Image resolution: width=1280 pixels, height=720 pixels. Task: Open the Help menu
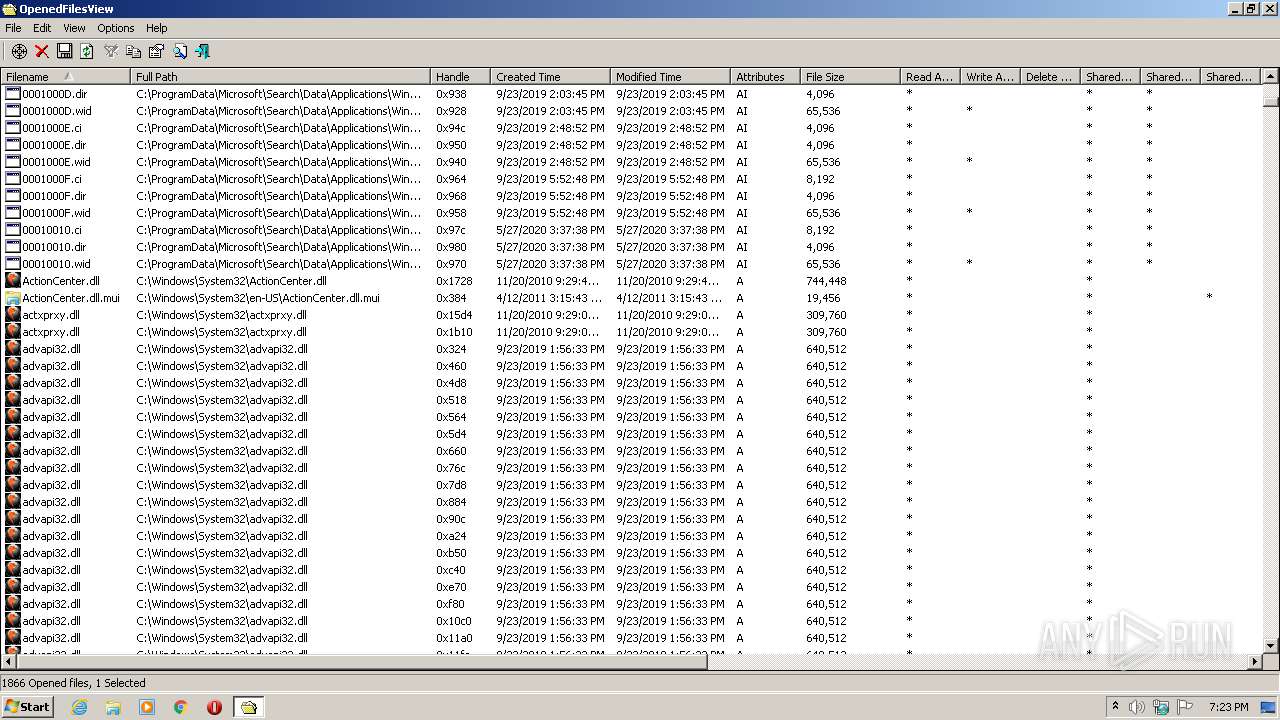pyautogui.click(x=157, y=28)
